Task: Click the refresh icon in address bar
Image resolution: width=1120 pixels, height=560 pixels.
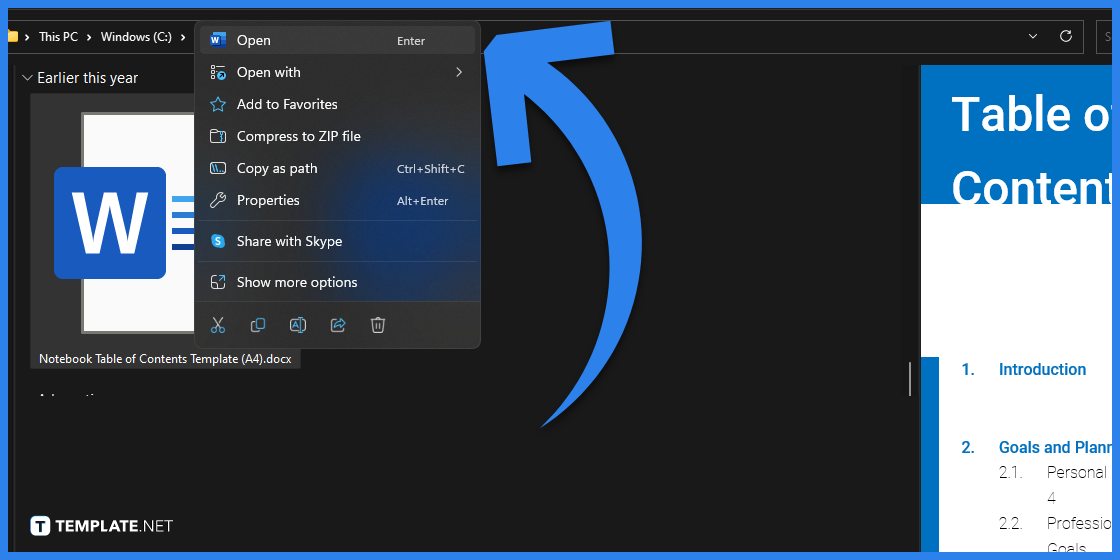Action: [x=1066, y=36]
